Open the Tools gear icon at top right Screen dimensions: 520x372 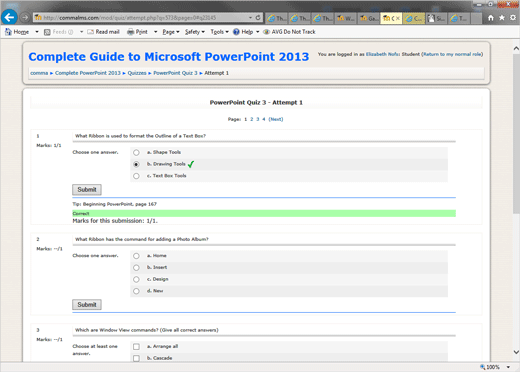(513, 18)
